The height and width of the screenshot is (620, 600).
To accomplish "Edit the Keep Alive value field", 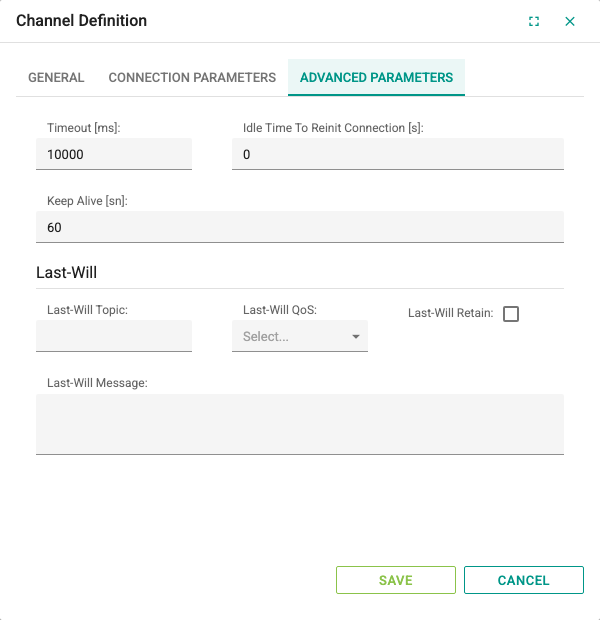I will coord(300,227).
